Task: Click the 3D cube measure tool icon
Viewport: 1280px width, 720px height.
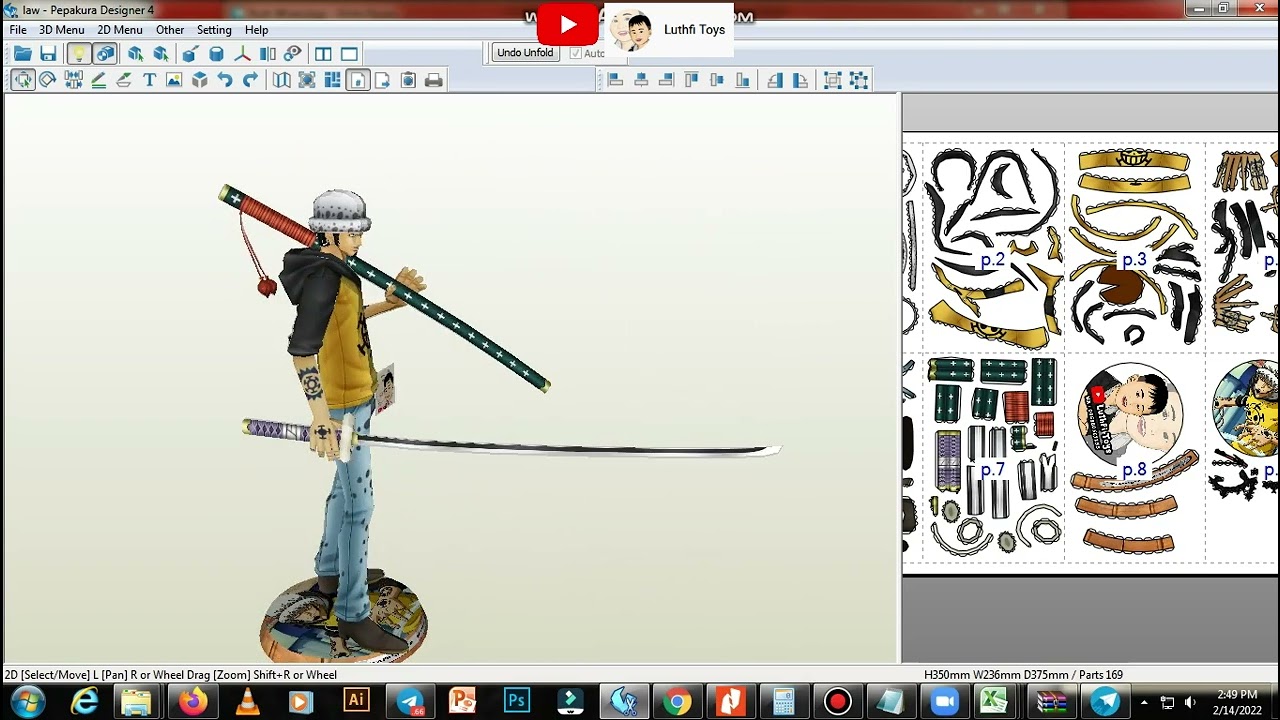Action: point(200,80)
